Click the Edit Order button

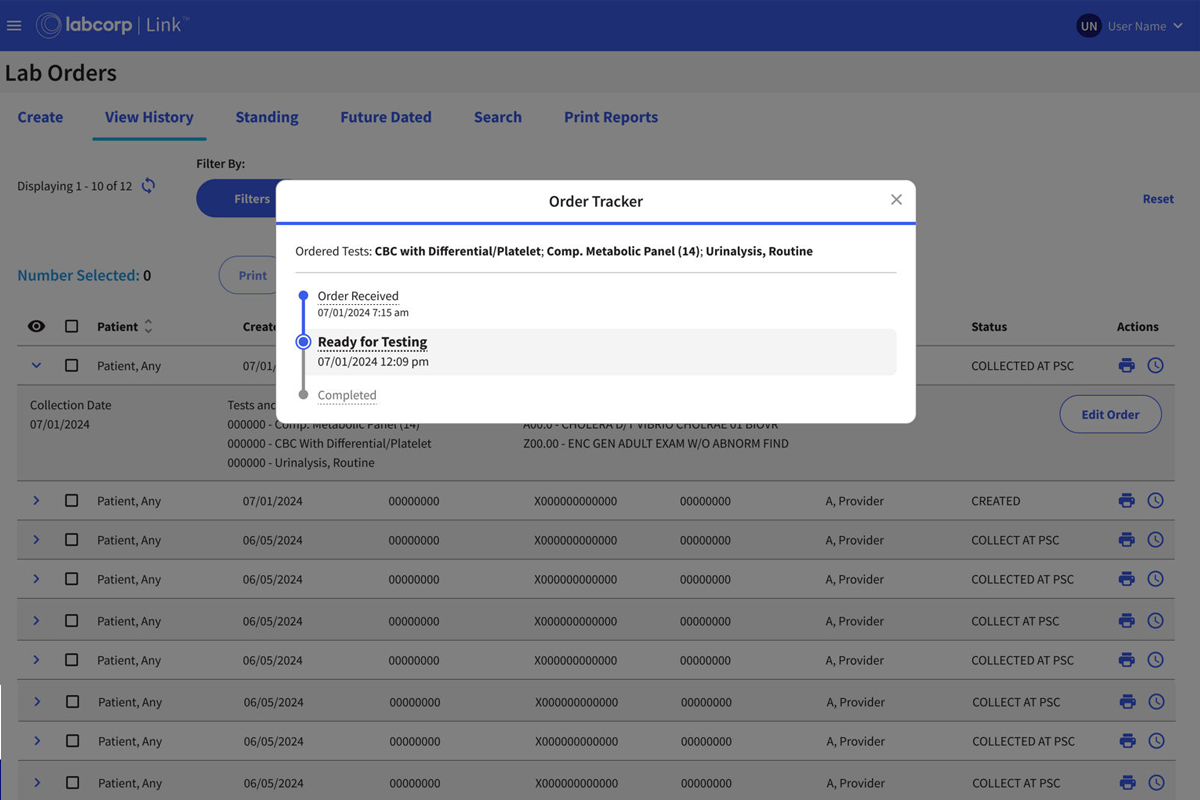click(1110, 413)
